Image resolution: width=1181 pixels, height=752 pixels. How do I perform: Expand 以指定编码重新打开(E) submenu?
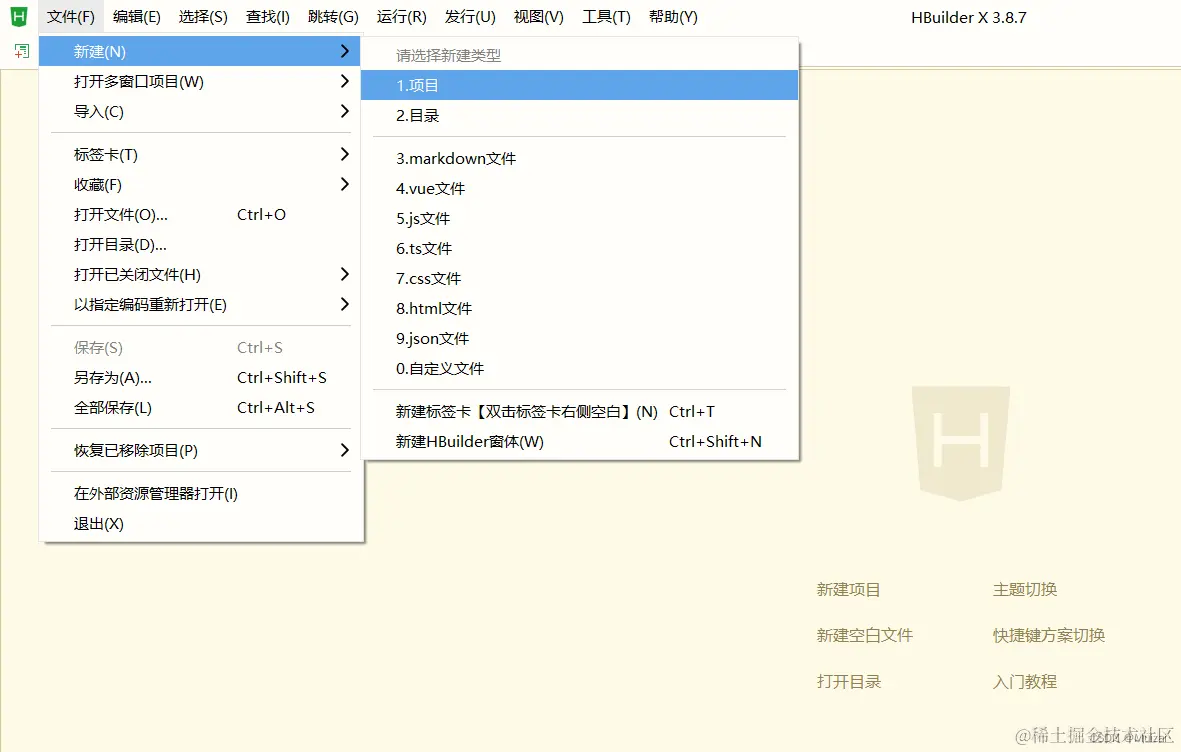coord(200,305)
